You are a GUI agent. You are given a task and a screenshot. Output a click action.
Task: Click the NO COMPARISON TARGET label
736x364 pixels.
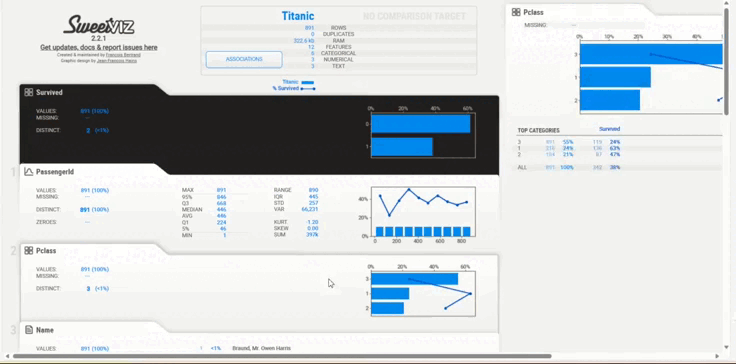point(414,17)
